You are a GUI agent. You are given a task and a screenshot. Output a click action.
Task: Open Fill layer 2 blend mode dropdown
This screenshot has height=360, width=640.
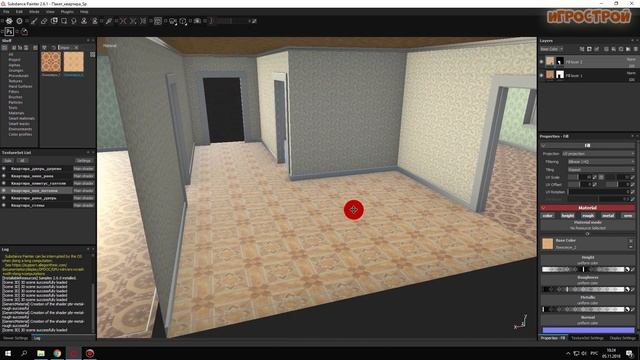pyautogui.click(x=631, y=60)
